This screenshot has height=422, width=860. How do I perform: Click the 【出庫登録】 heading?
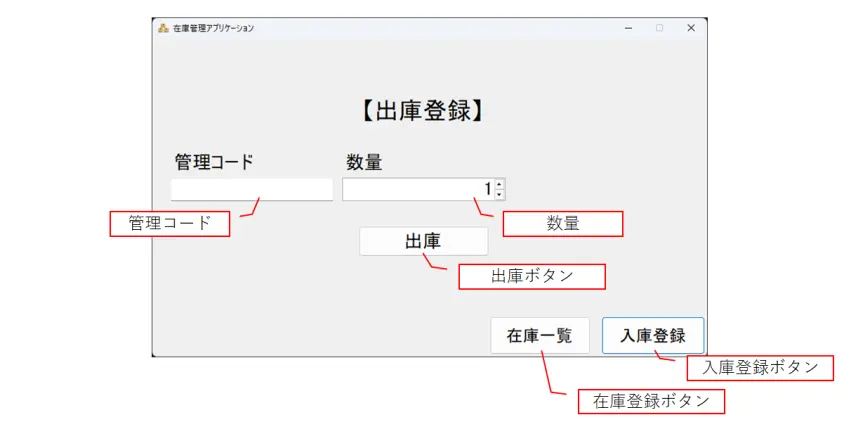tap(423, 111)
